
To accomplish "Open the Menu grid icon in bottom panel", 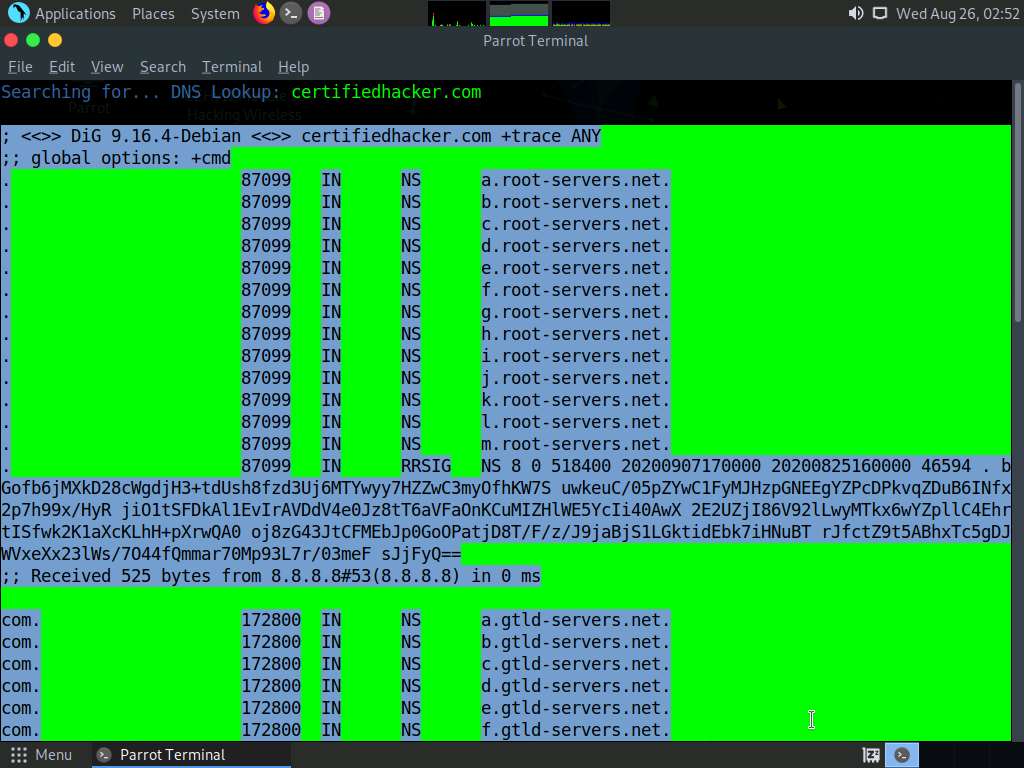I will 19,755.
